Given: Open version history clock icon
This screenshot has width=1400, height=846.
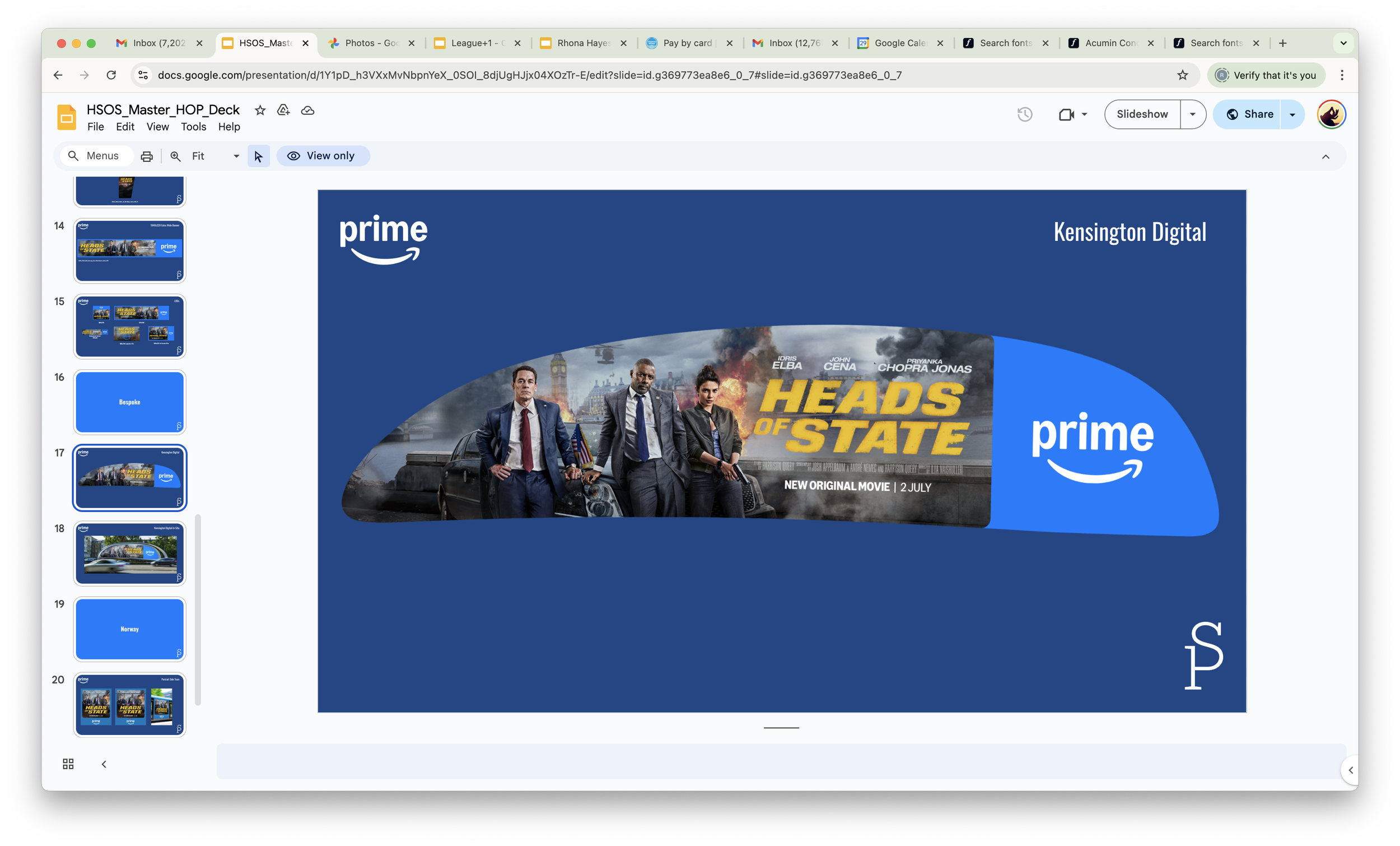Looking at the screenshot, I should tap(1024, 114).
